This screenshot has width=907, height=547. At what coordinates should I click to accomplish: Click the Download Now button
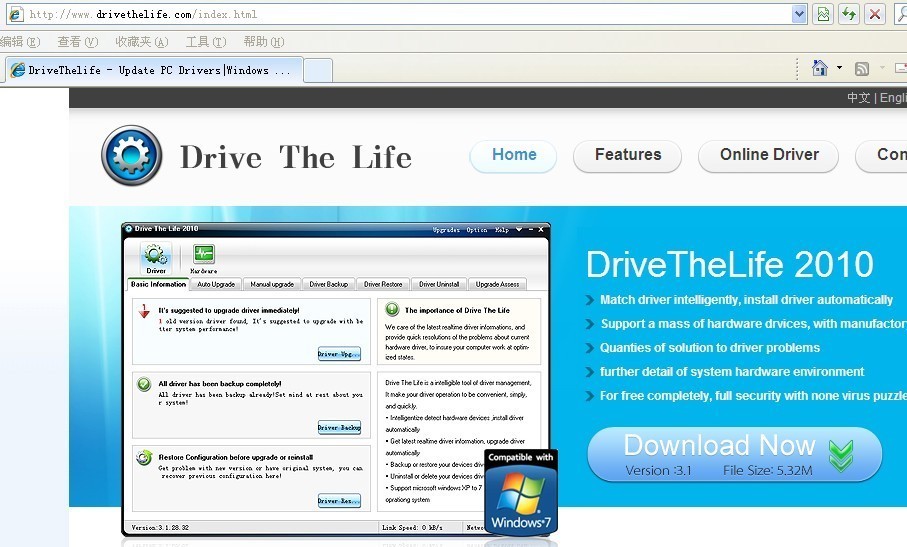[735, 454]
